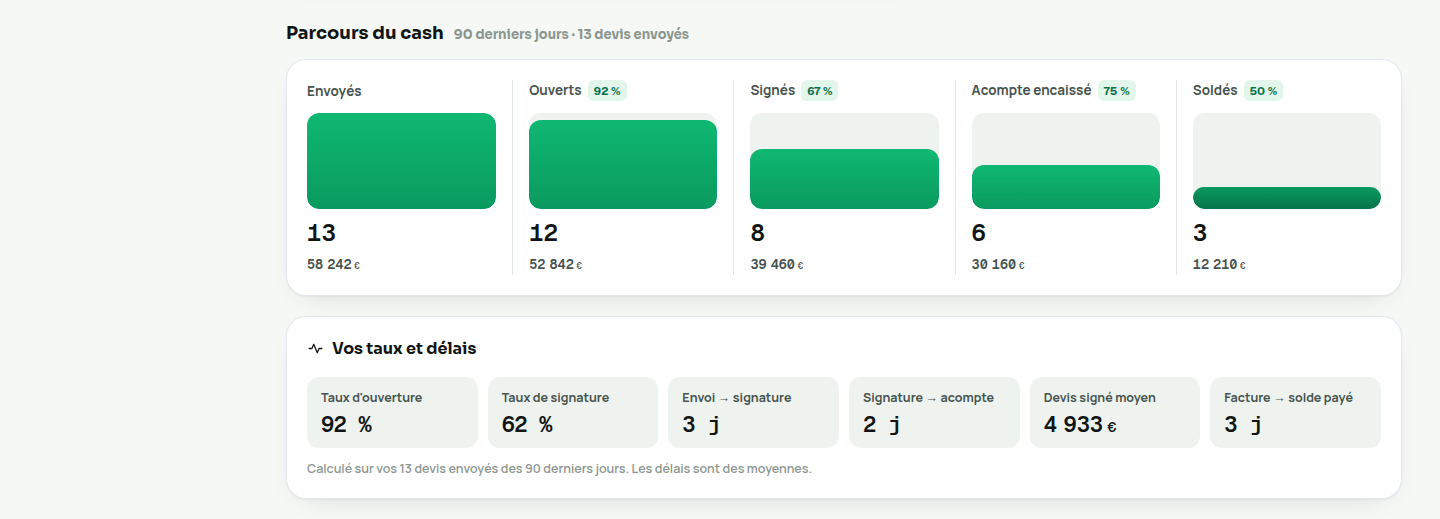Click the Vos taux et délais title
Viewport: 1440px width, 519px height.
404,349
